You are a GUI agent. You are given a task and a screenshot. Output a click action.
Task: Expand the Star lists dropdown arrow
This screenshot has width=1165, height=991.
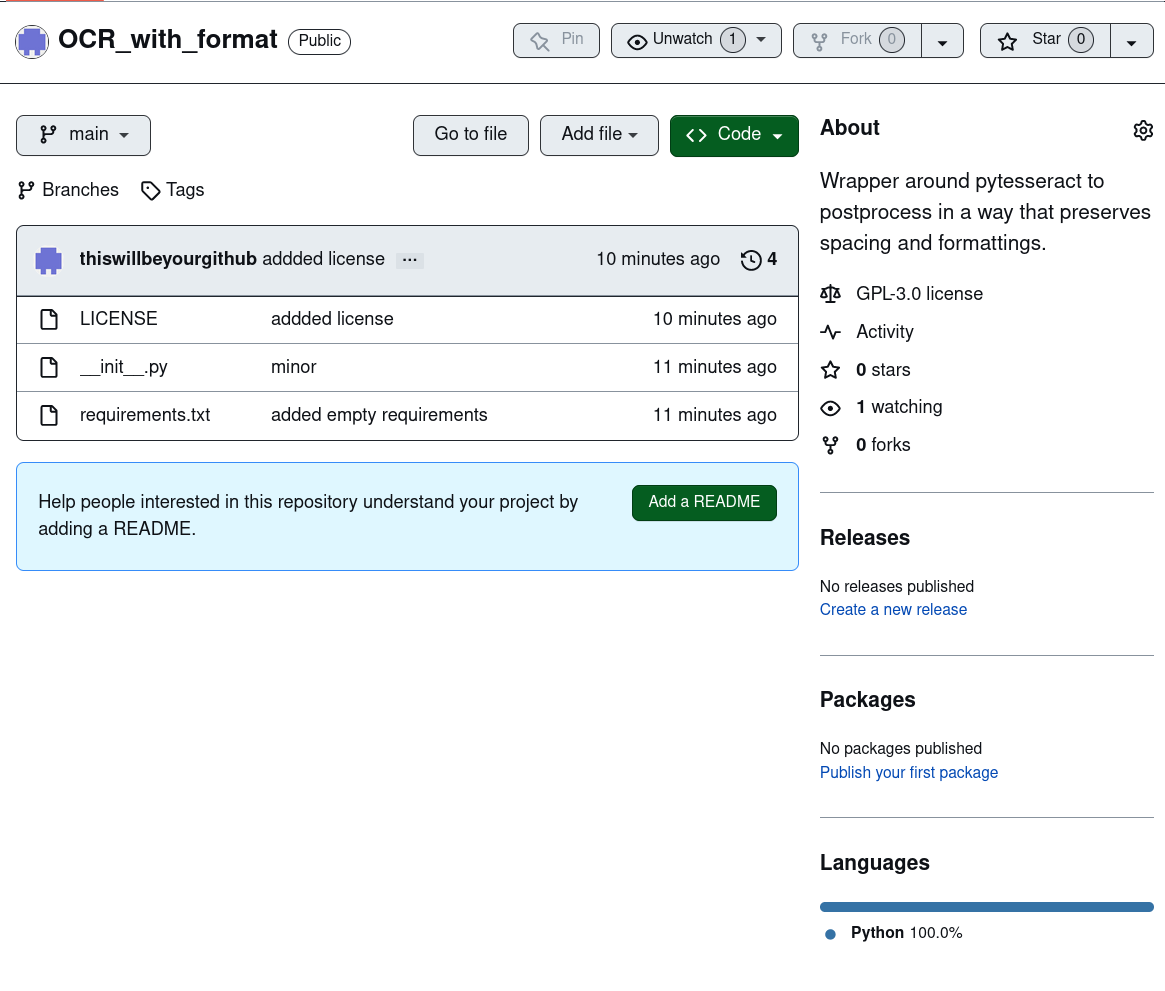coord(1131,41)
